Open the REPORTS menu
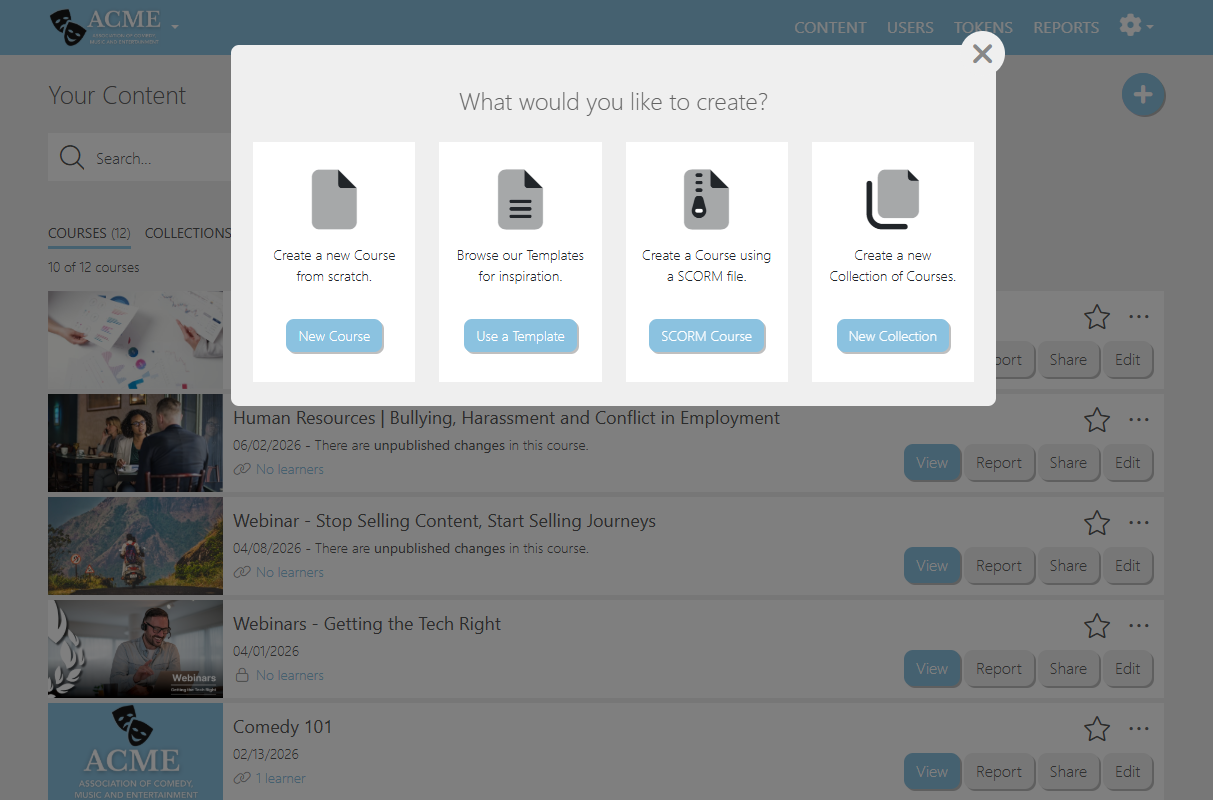 click(x=1066, y=27)
